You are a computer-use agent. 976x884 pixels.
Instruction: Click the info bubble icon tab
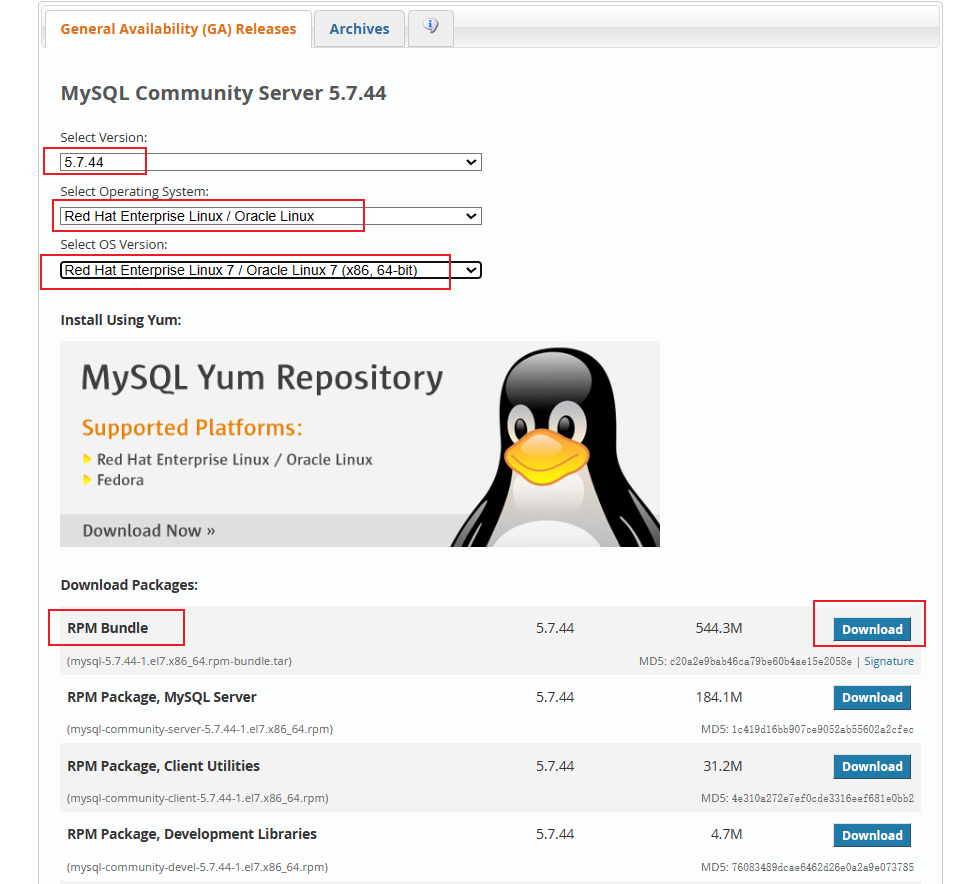[430, 28]
